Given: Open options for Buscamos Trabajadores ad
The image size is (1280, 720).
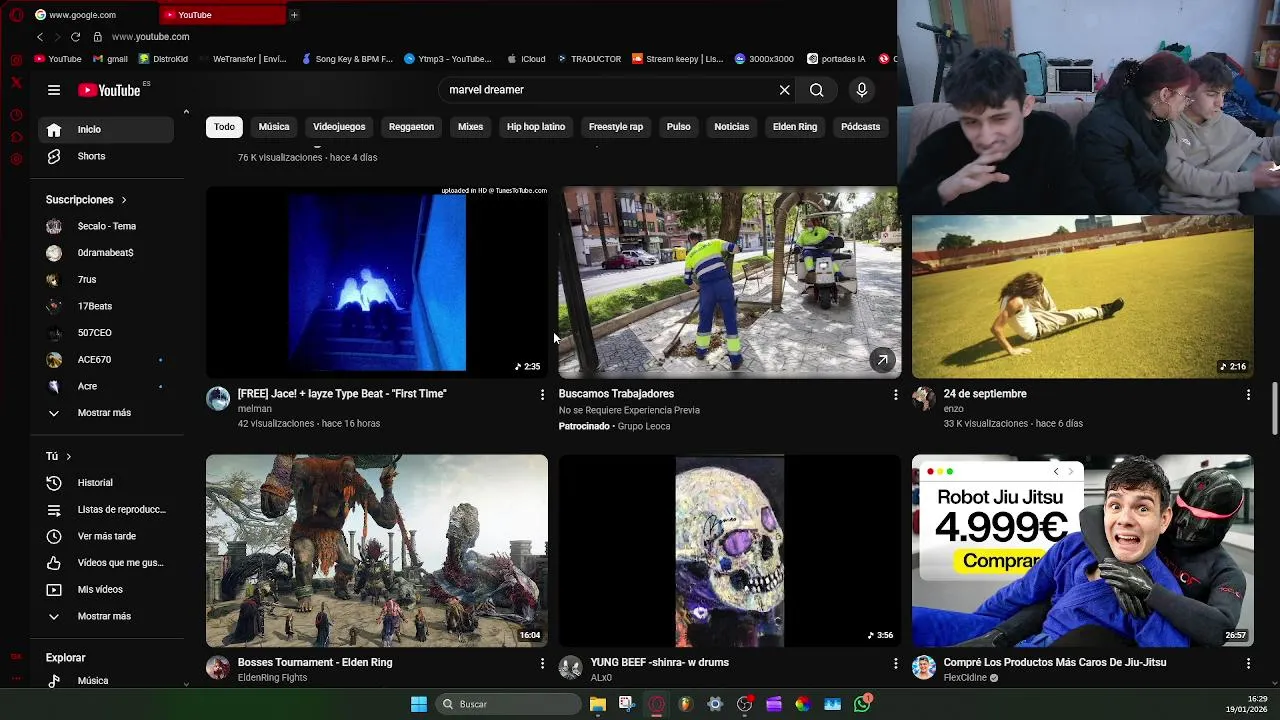Looking at the screenshot, I should pos(895,395).
